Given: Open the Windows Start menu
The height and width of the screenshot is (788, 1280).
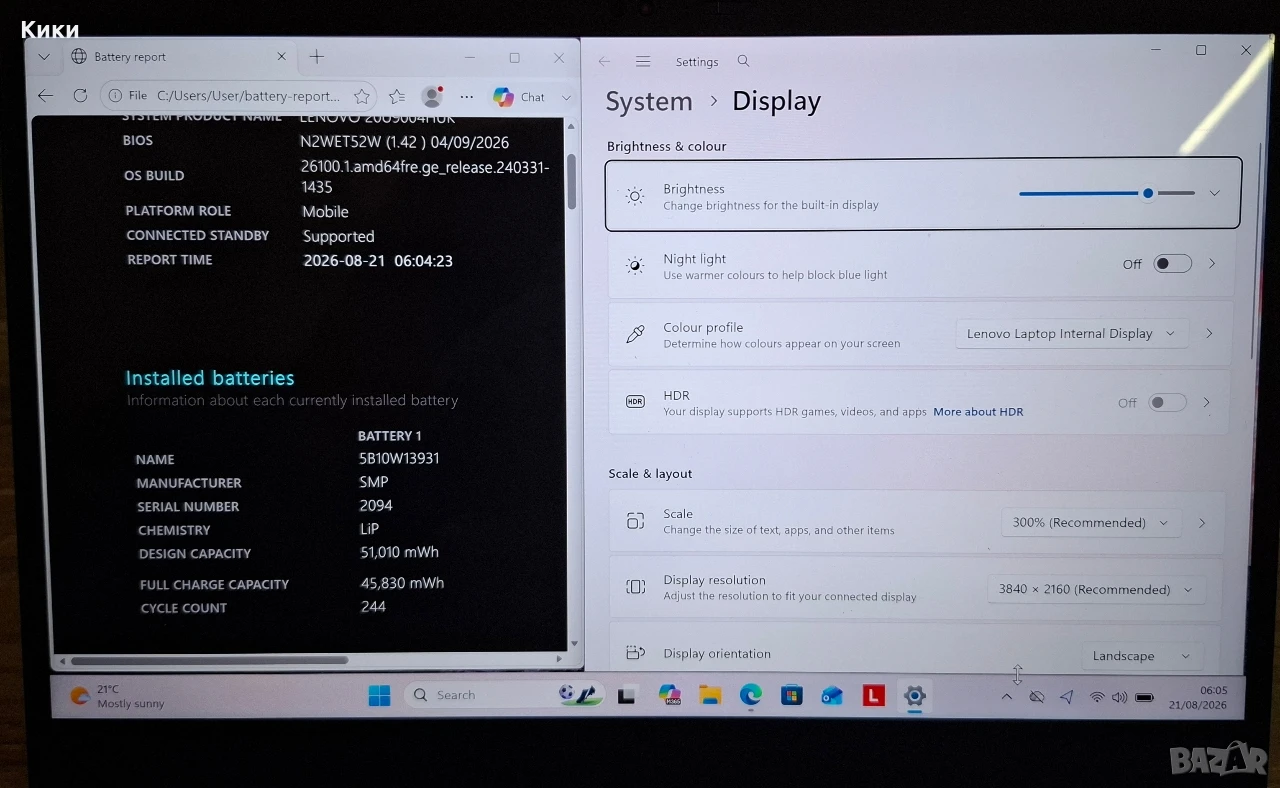Looking at the screenshot, I should click(x=380, y=696).
